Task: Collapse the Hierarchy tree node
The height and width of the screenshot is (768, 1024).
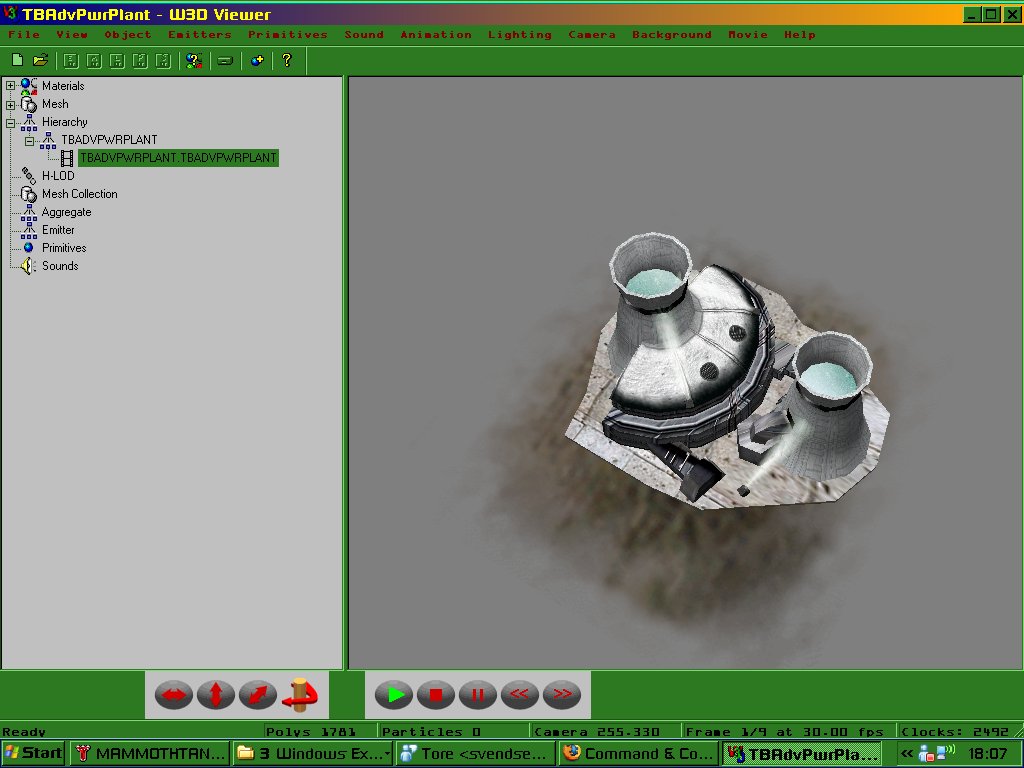Action: pos(8,121)
